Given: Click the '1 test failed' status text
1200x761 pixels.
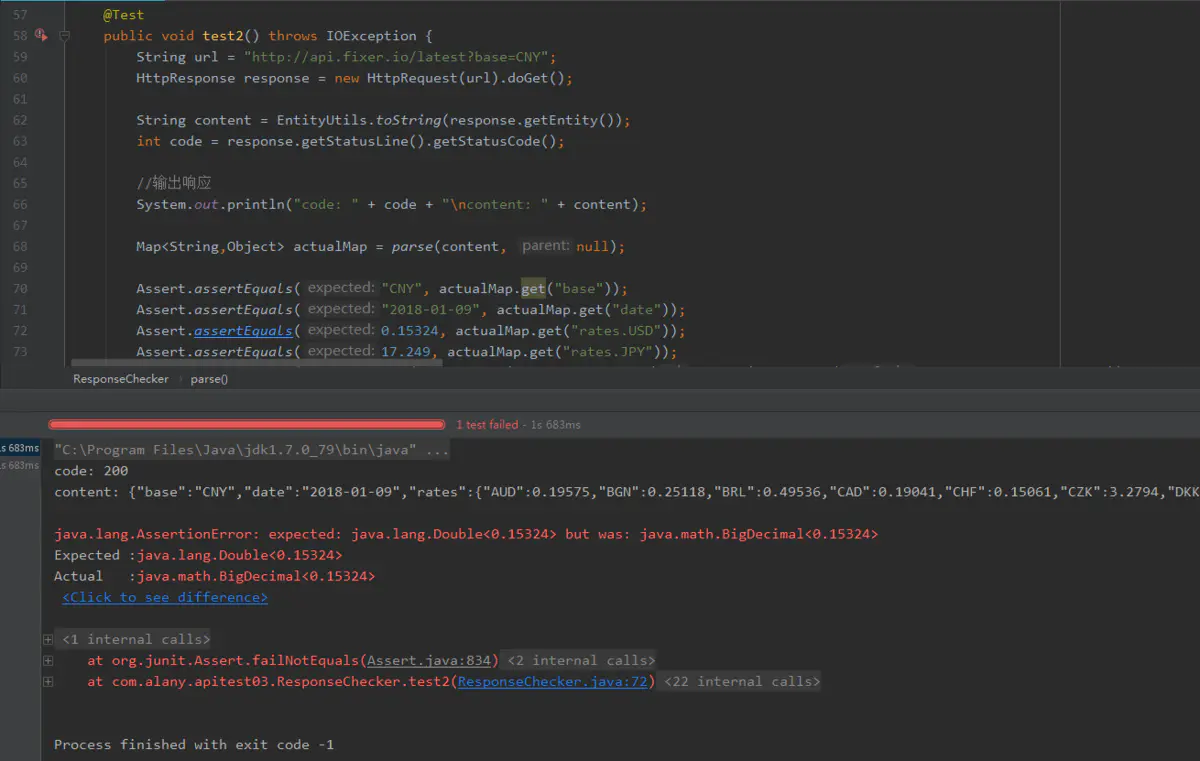Looking at the screenshot, I should (487, 425).
